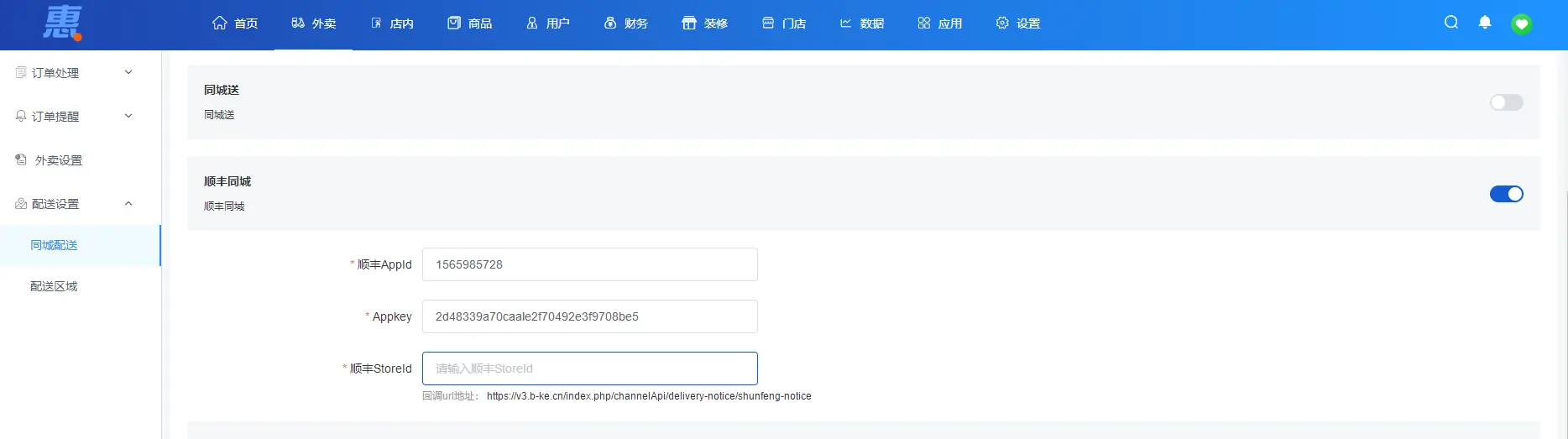Enable the 同城送 switch

click(1506, 102)
